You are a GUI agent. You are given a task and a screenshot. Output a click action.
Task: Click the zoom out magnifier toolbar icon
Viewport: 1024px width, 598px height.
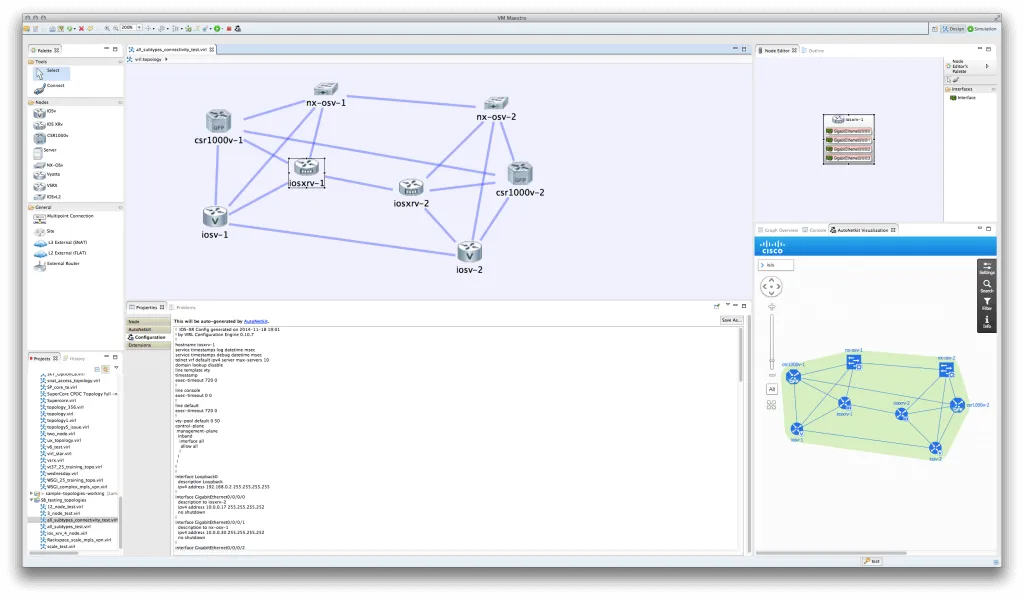tap(116, 29)
